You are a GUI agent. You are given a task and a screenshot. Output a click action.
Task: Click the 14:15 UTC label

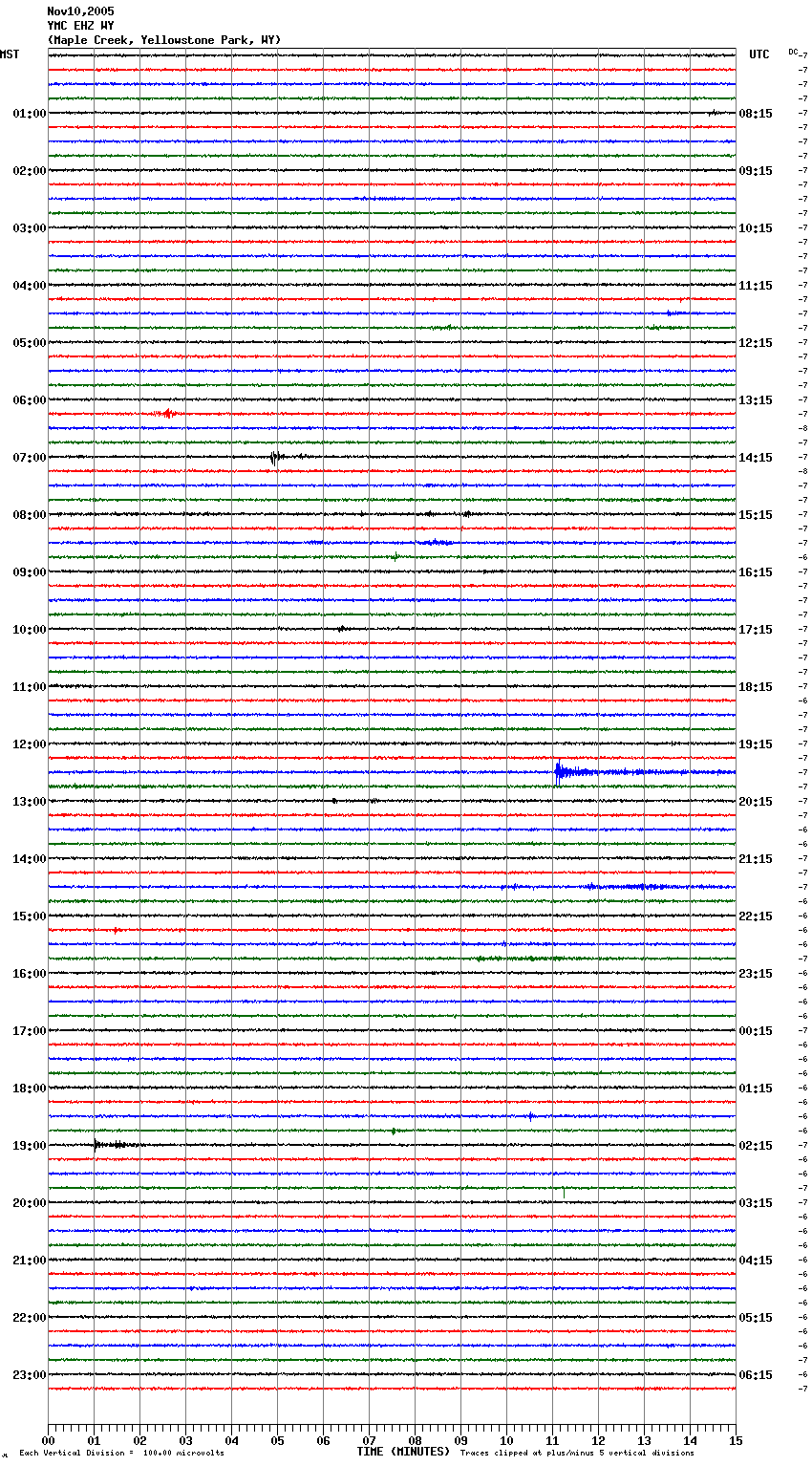click(x=756, y=458)
